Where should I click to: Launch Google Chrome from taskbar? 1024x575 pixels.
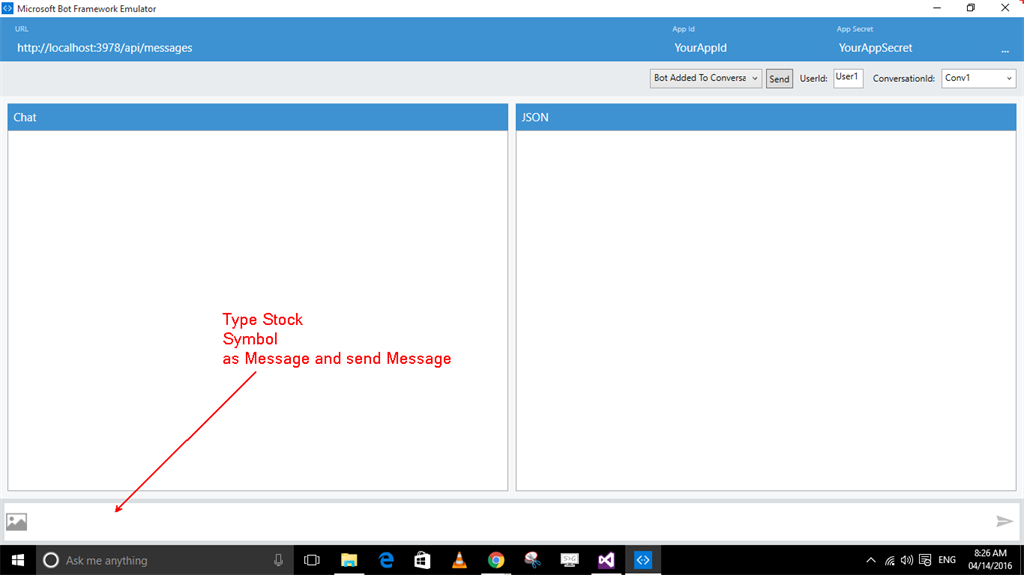tap(496, 560)
